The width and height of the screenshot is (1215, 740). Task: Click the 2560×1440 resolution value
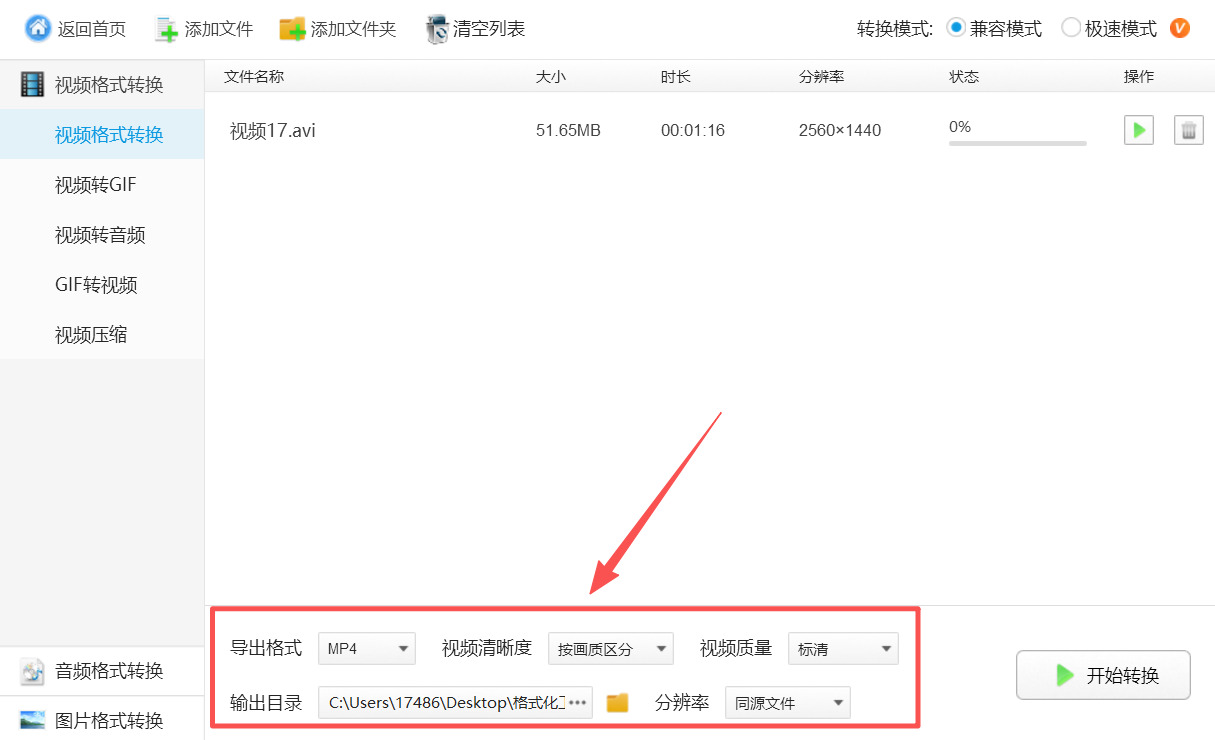point(840,130)
